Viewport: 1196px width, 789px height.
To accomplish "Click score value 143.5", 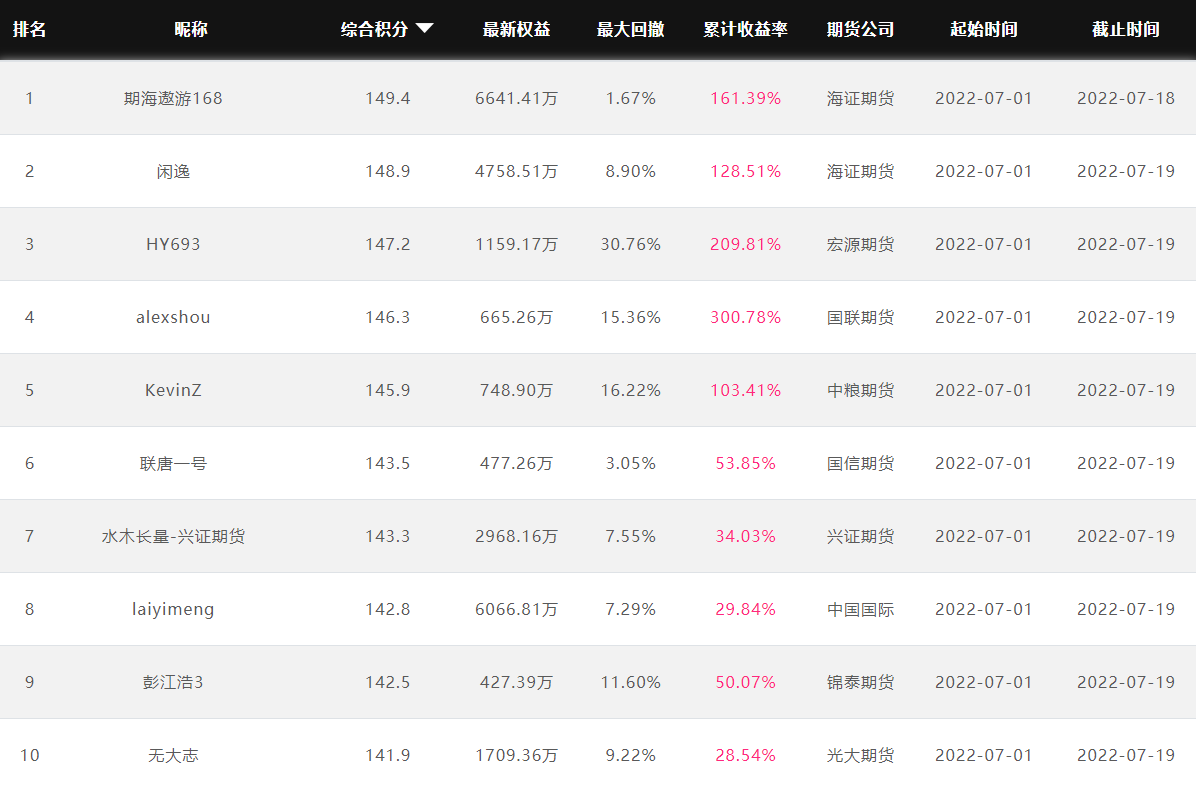I will coord(387,463).
